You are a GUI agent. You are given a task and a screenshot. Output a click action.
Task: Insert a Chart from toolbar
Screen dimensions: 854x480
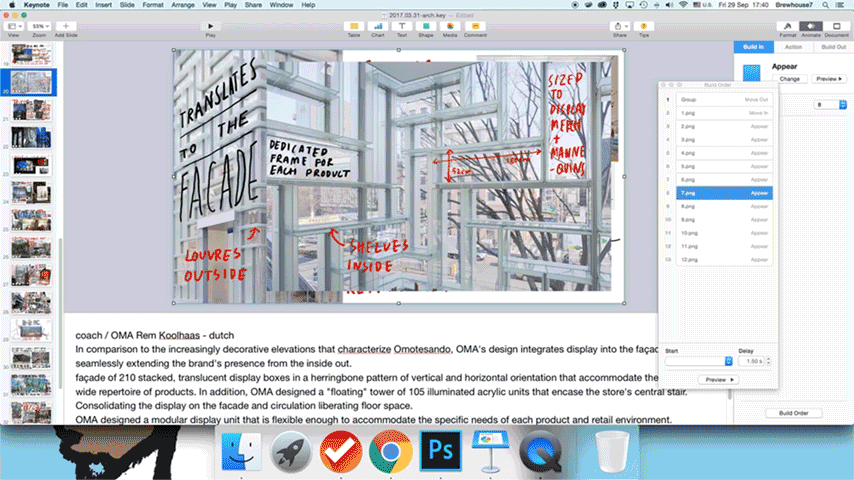(378, 26)
